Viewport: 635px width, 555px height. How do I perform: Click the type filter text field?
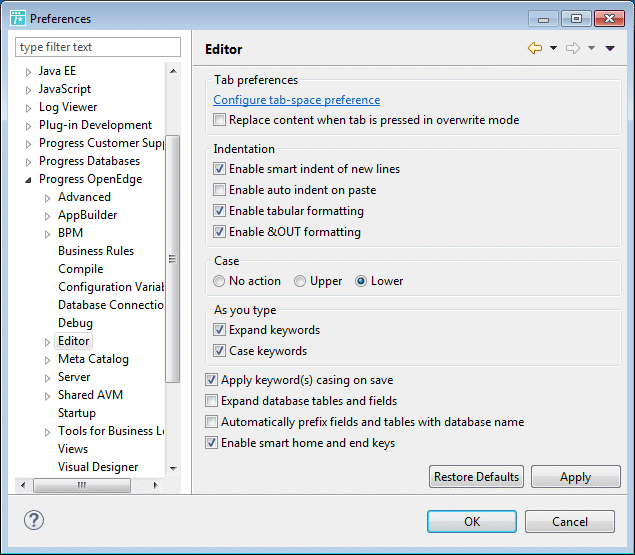click(98, 47)
